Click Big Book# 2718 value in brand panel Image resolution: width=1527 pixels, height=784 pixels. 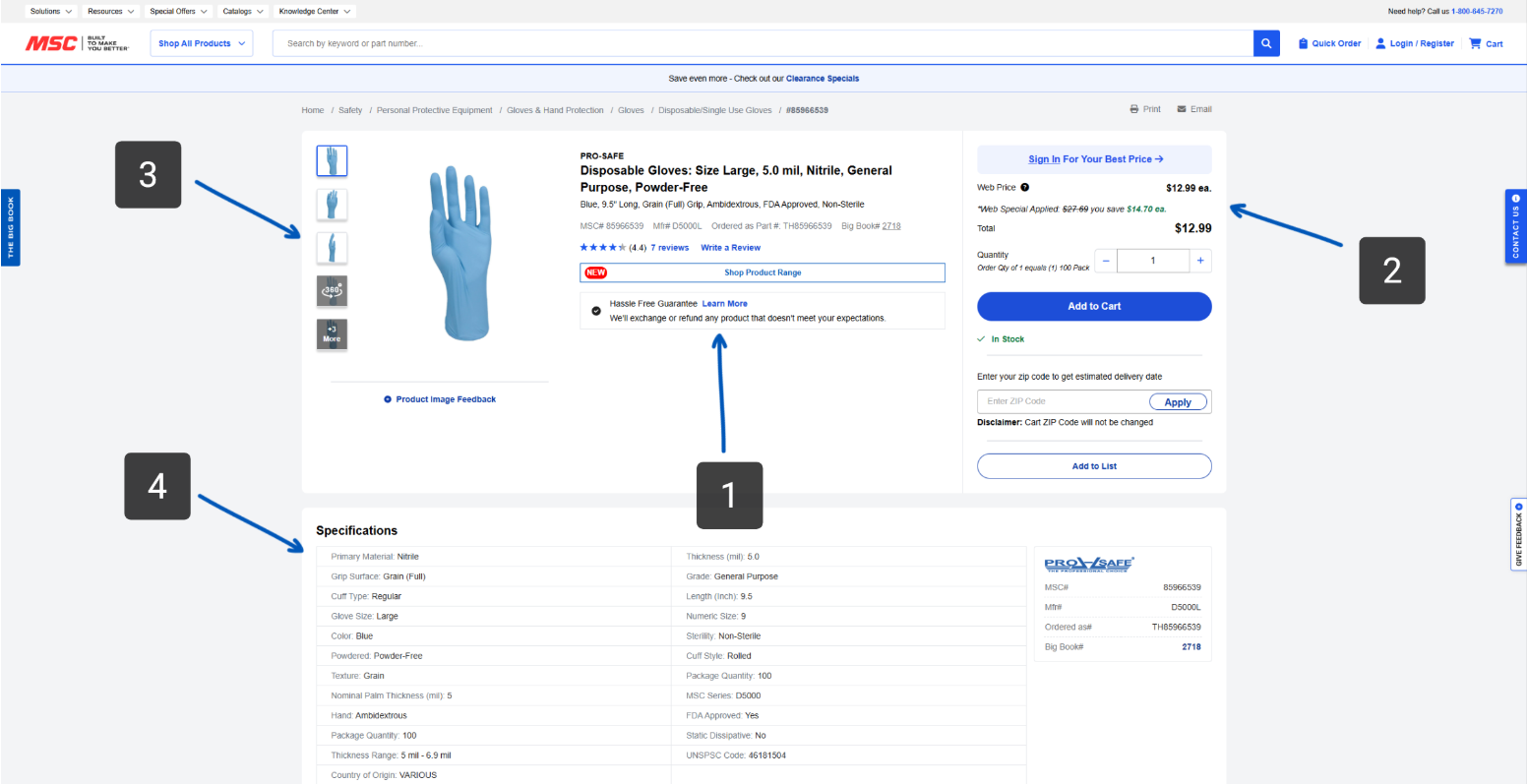click(1191, 646)
